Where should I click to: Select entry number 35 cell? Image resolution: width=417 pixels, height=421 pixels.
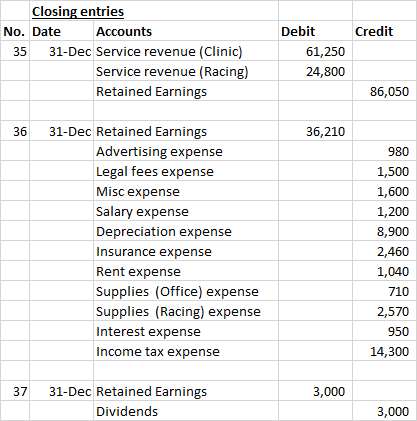click(15, 51)
